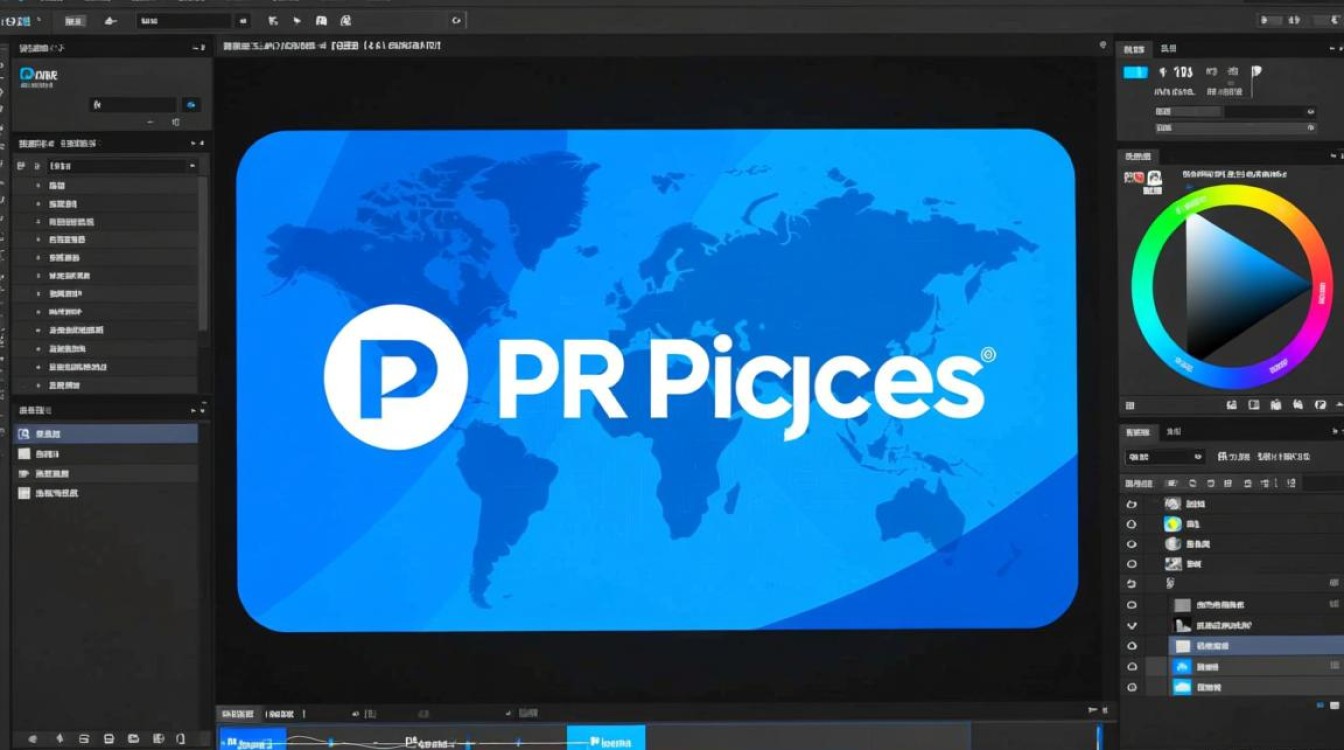
Task: Click the flag icon in top-right panel
Action: click(1256, 72)
